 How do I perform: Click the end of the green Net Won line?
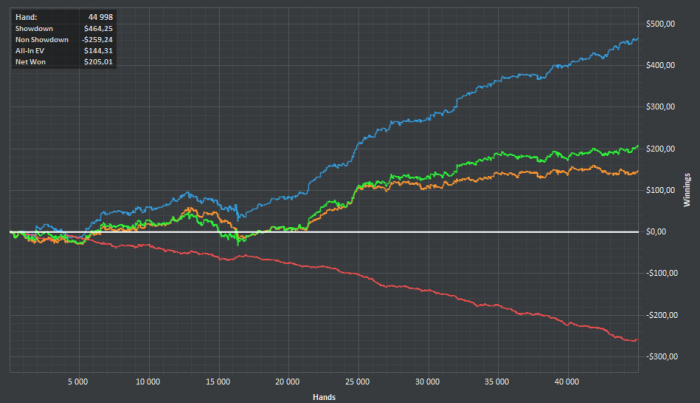click(x=638, y=146)
